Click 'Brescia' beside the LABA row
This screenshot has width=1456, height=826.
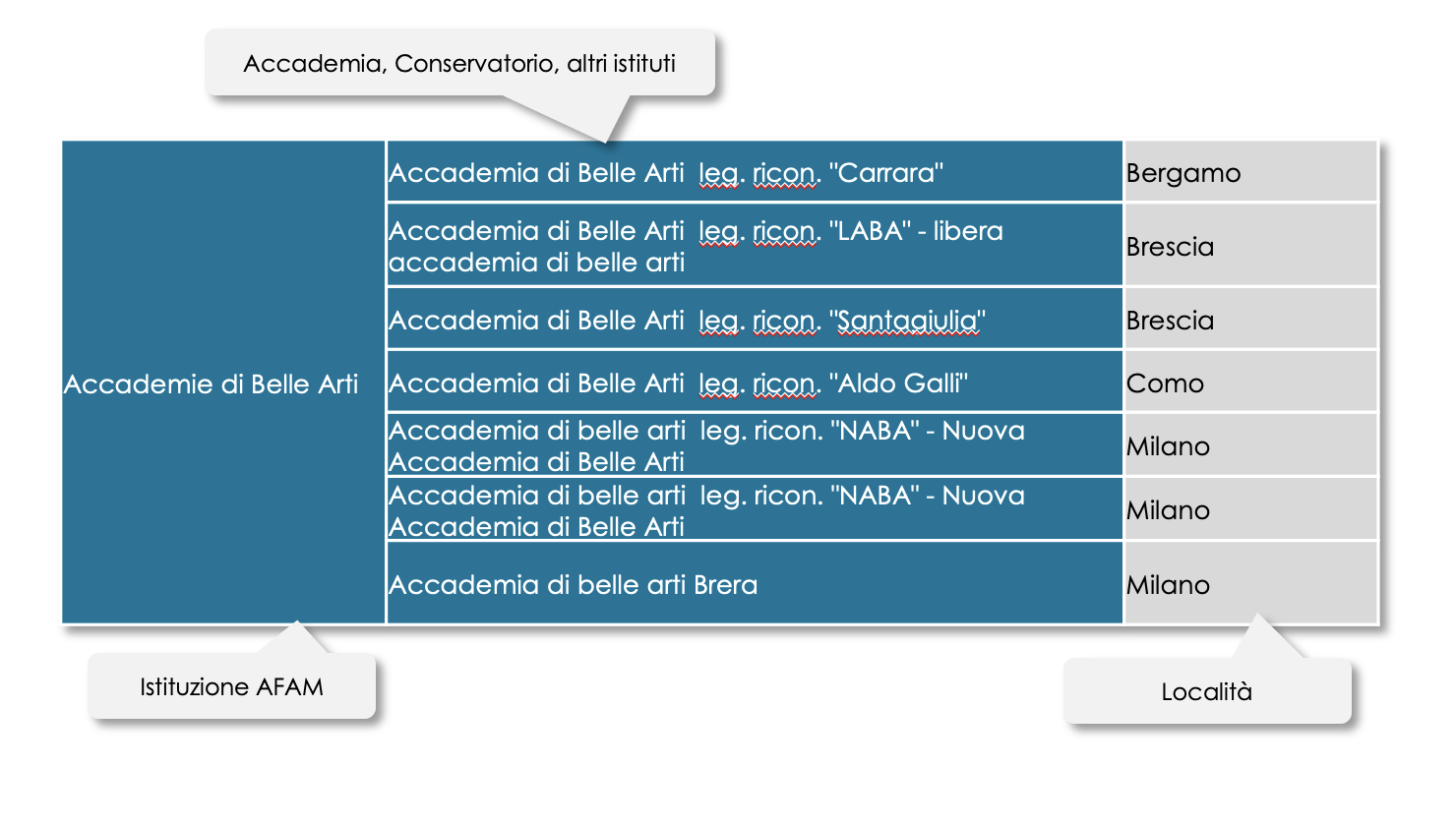coord(1170,247)
